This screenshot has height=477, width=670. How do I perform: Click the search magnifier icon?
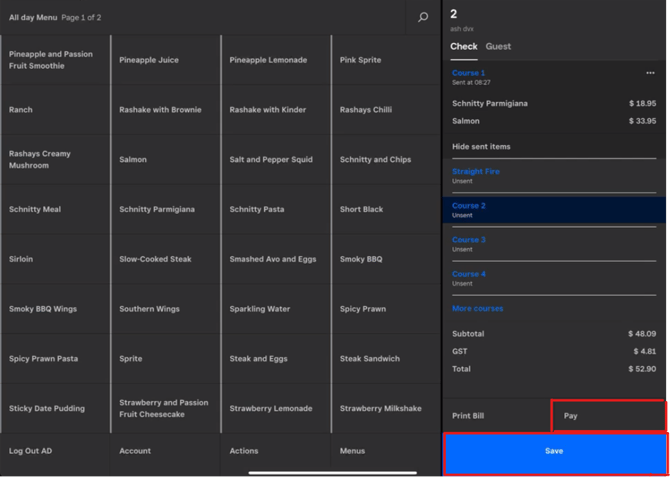coord(423,17)
